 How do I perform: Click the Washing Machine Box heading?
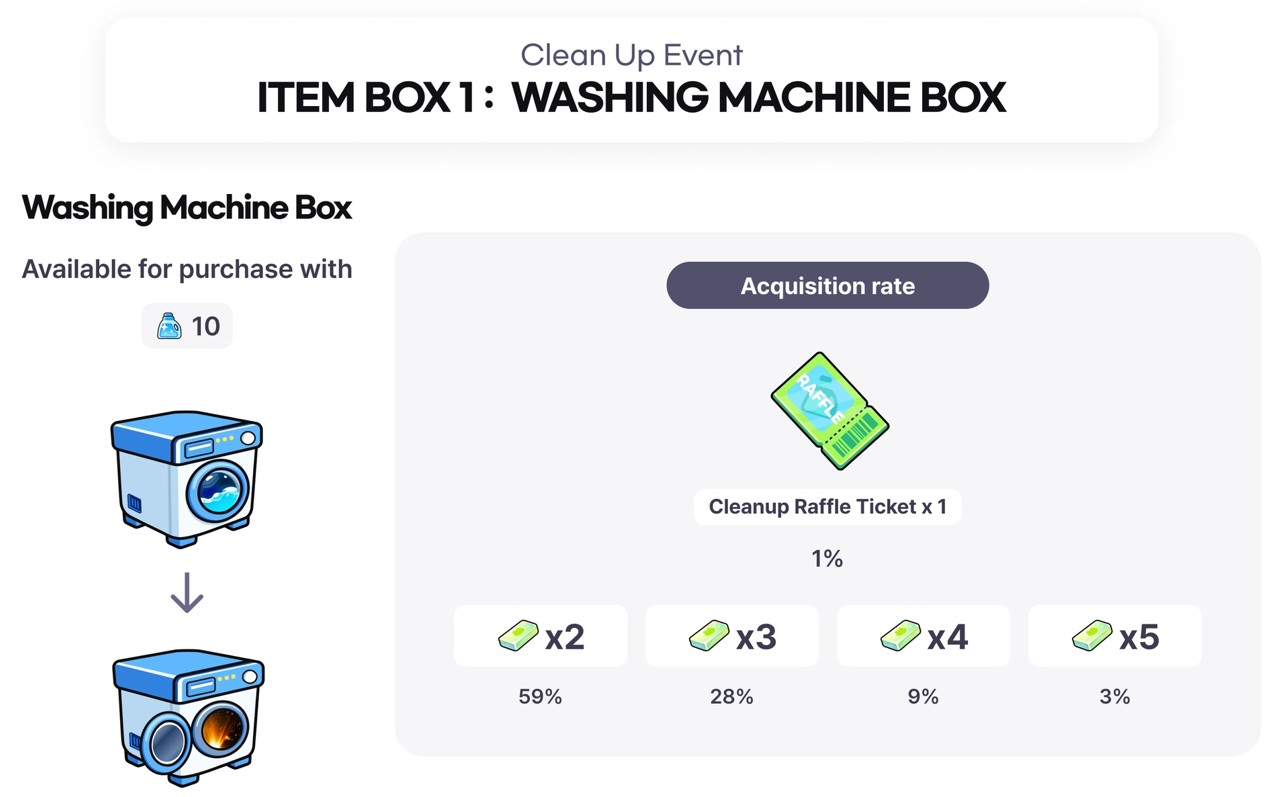187,208
